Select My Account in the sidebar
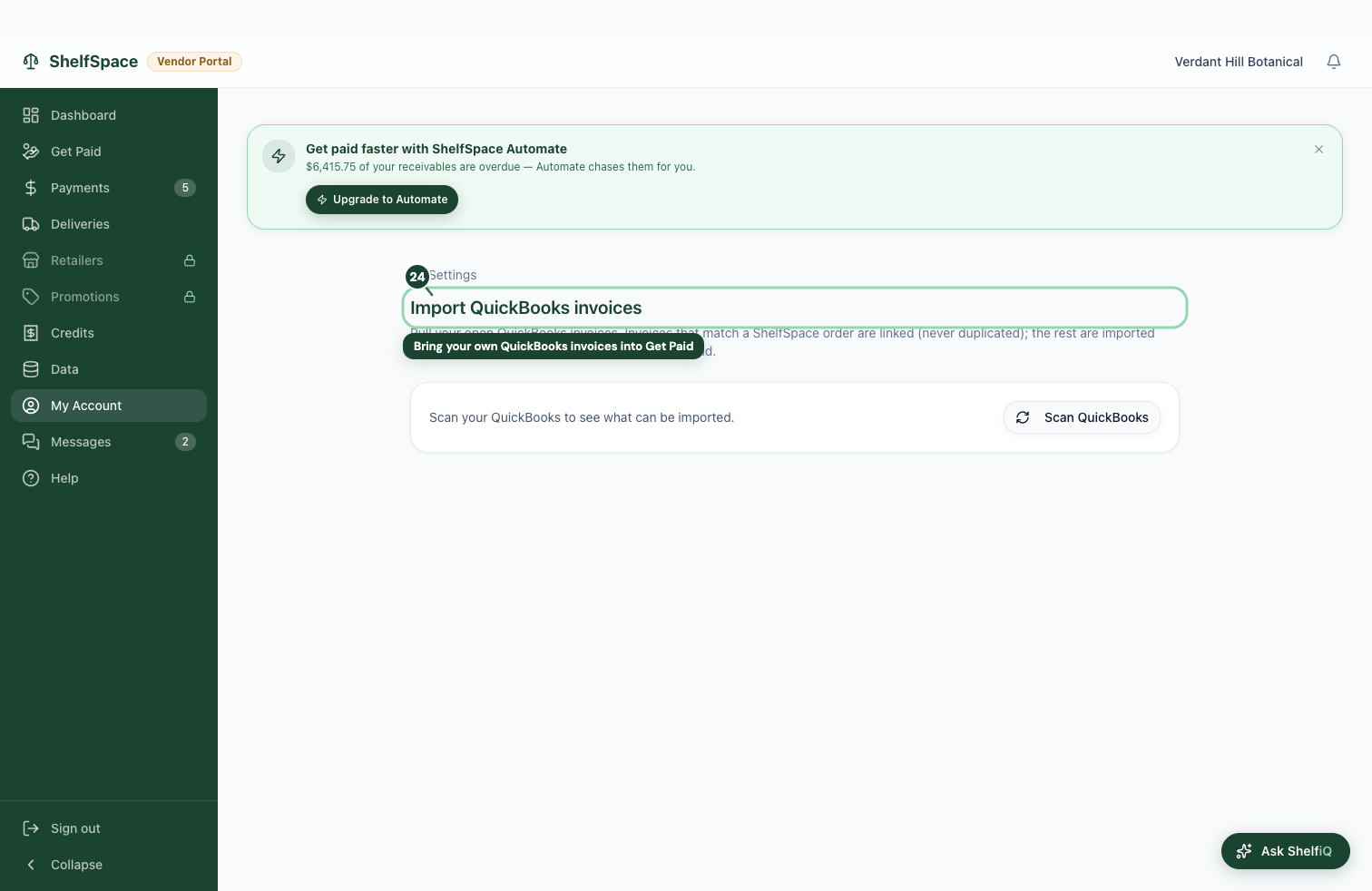The height and width of the screenshot is (891, 1372). click(109, 406)
